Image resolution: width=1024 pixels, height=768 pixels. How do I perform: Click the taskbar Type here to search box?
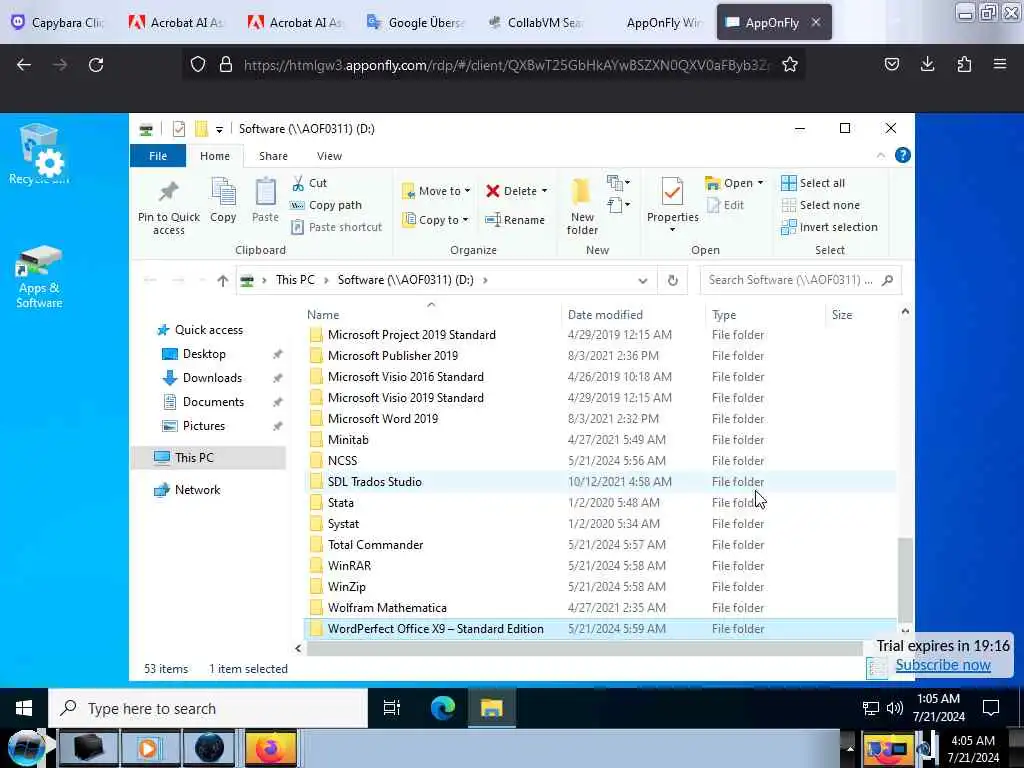208,708
